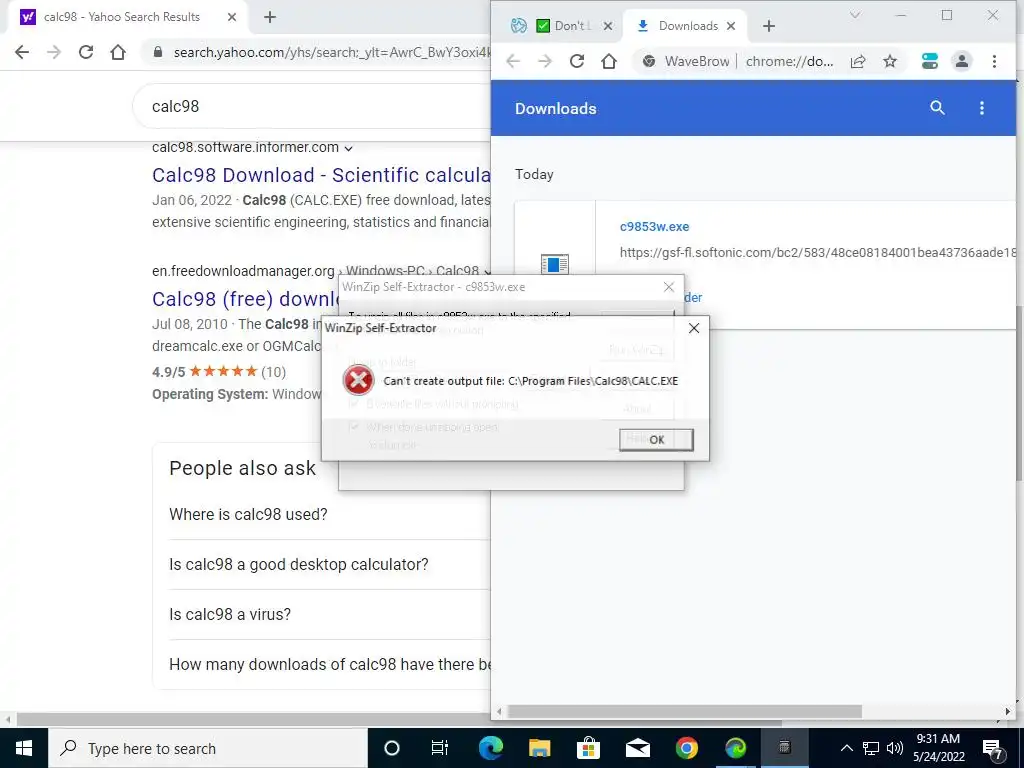
Task: Click Downloads page horizontal scrollbar
Action: coord(684,711)
